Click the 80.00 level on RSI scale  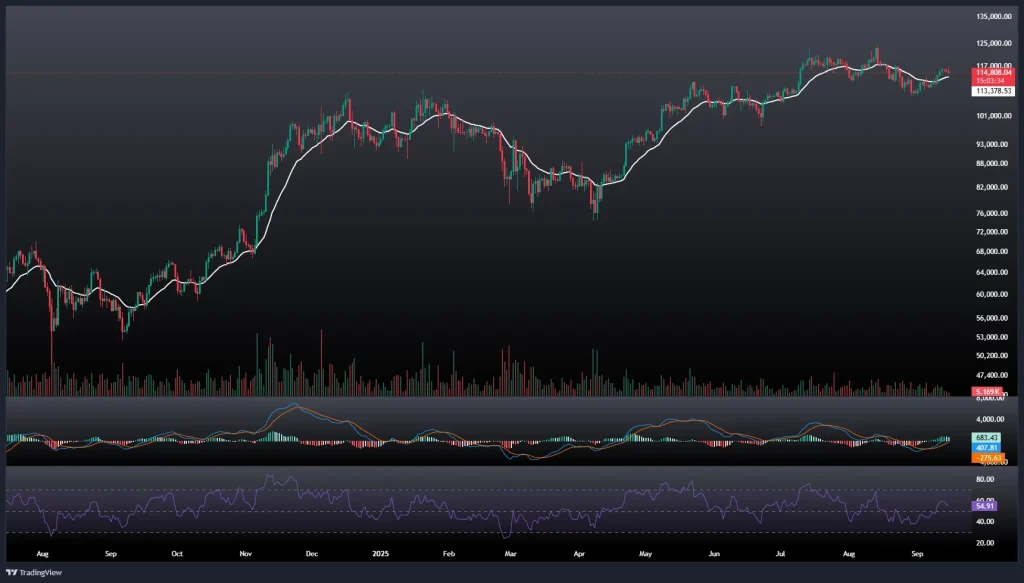click(x=985, y=479)
